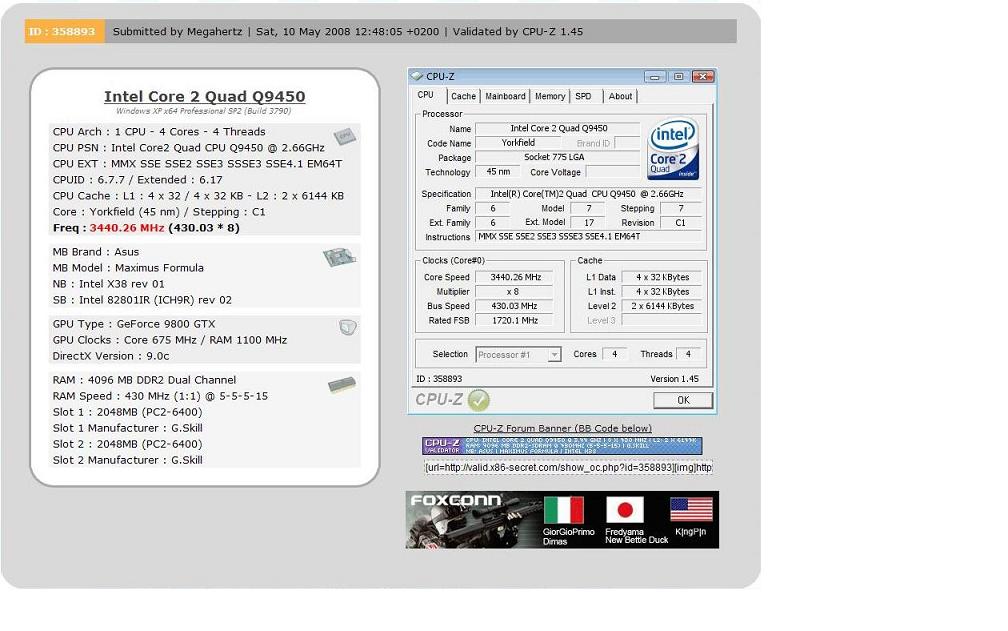Click the Rated FSB 1720.1 MHz value

[x=516, y=321]
